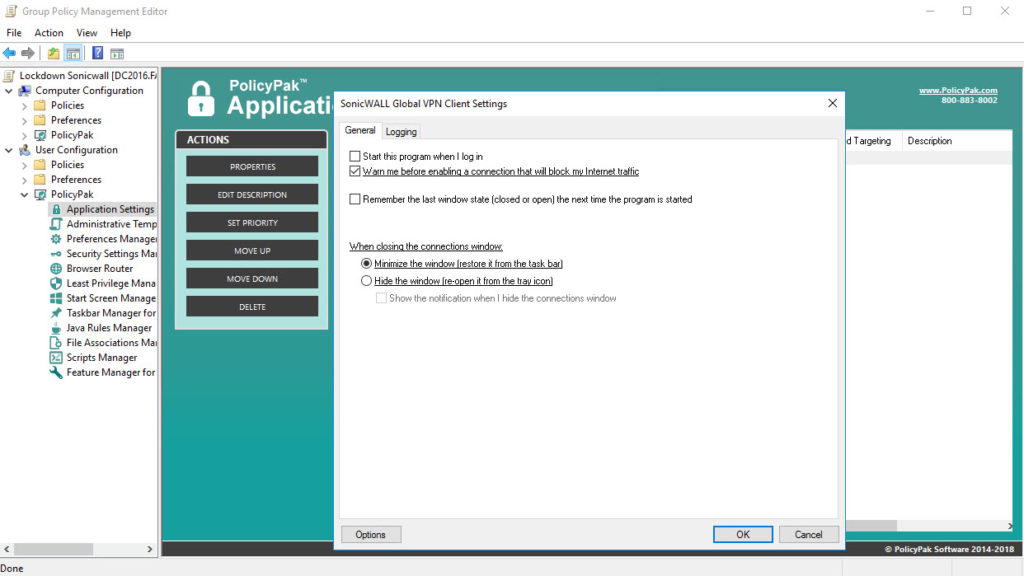The height and width of the screenshot is (576, 1024).
Task: Click the Group Policy Management Editor title icon
Action: (11, 11)
